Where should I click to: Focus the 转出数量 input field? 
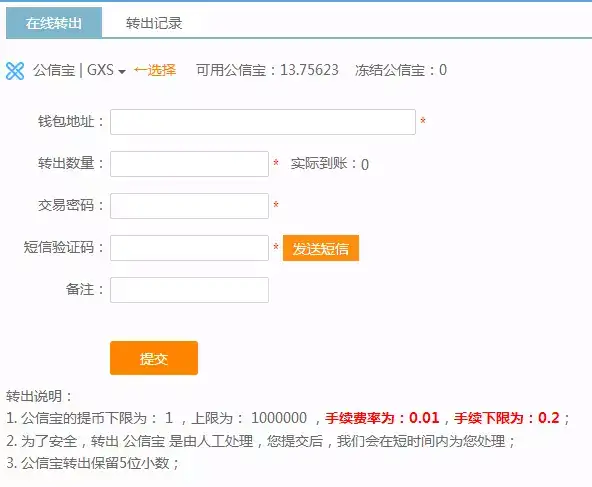pos(189,164)
